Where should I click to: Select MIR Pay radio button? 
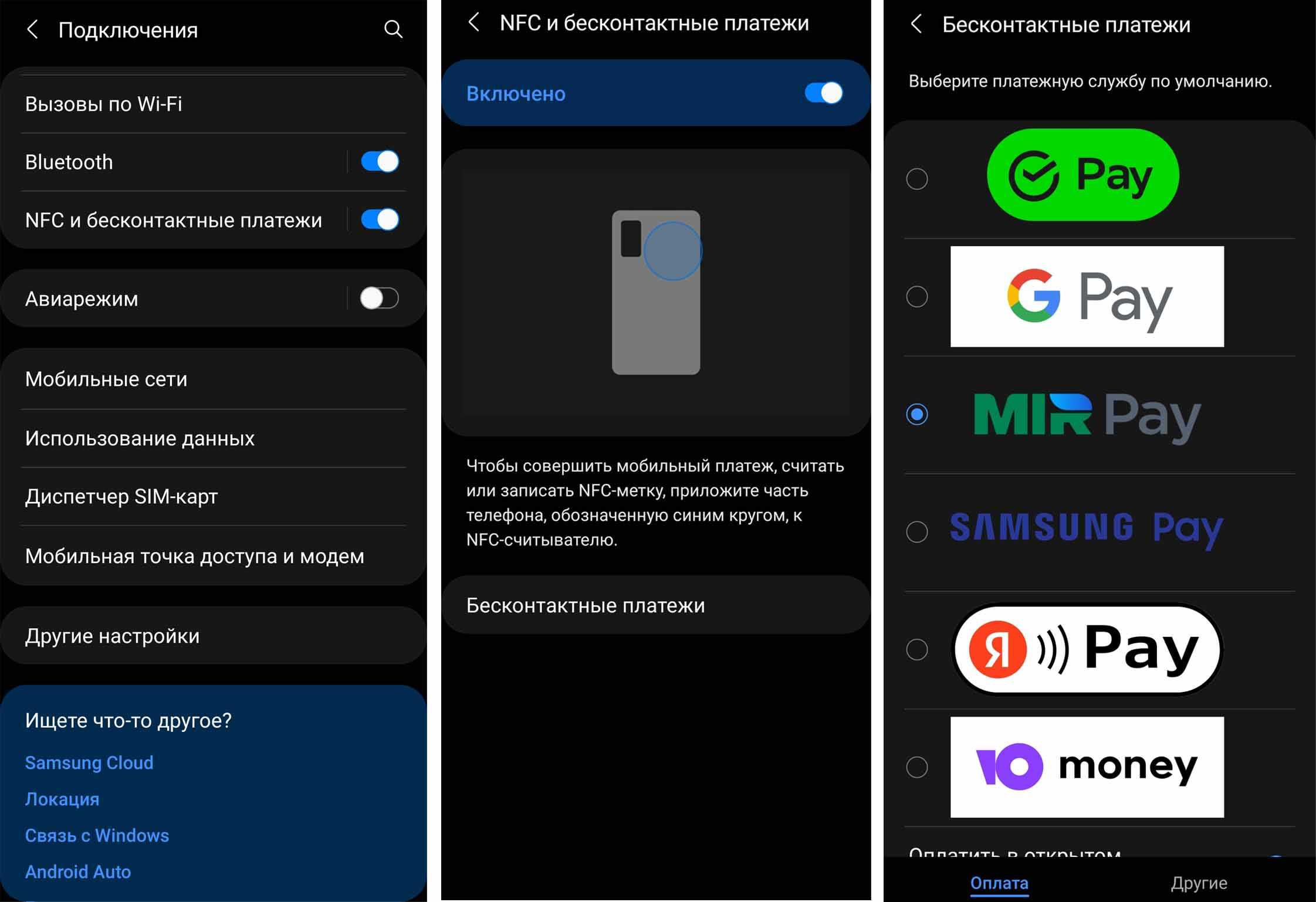pos(917,414)
